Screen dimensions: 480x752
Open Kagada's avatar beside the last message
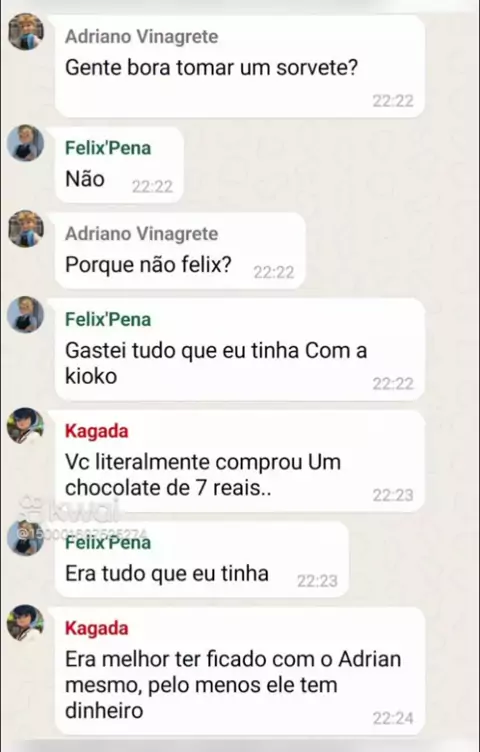coord(26,623)
